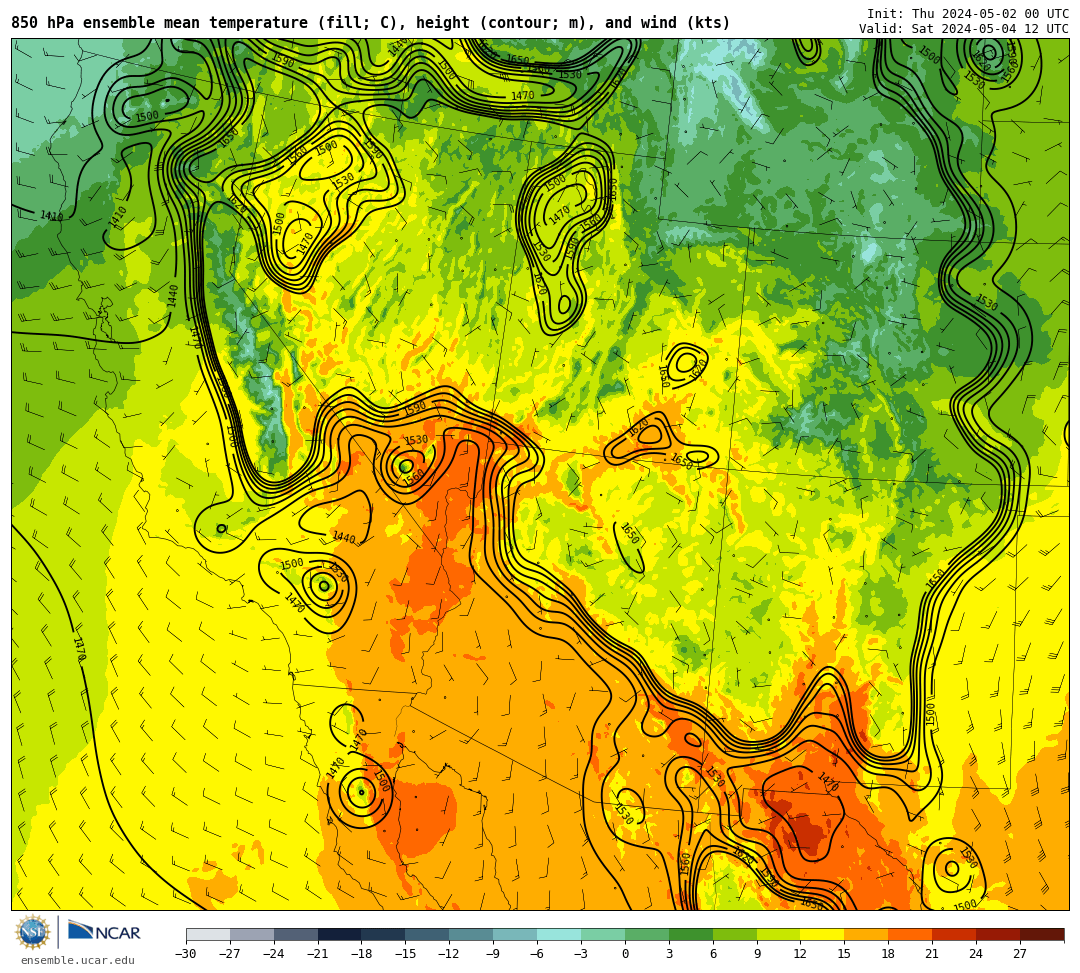Image resolution: width=1080 pixels, height=973 pixels.
Task: Pick the medium green 0 to 3 colorbar swatch
Action: (647, 934)
